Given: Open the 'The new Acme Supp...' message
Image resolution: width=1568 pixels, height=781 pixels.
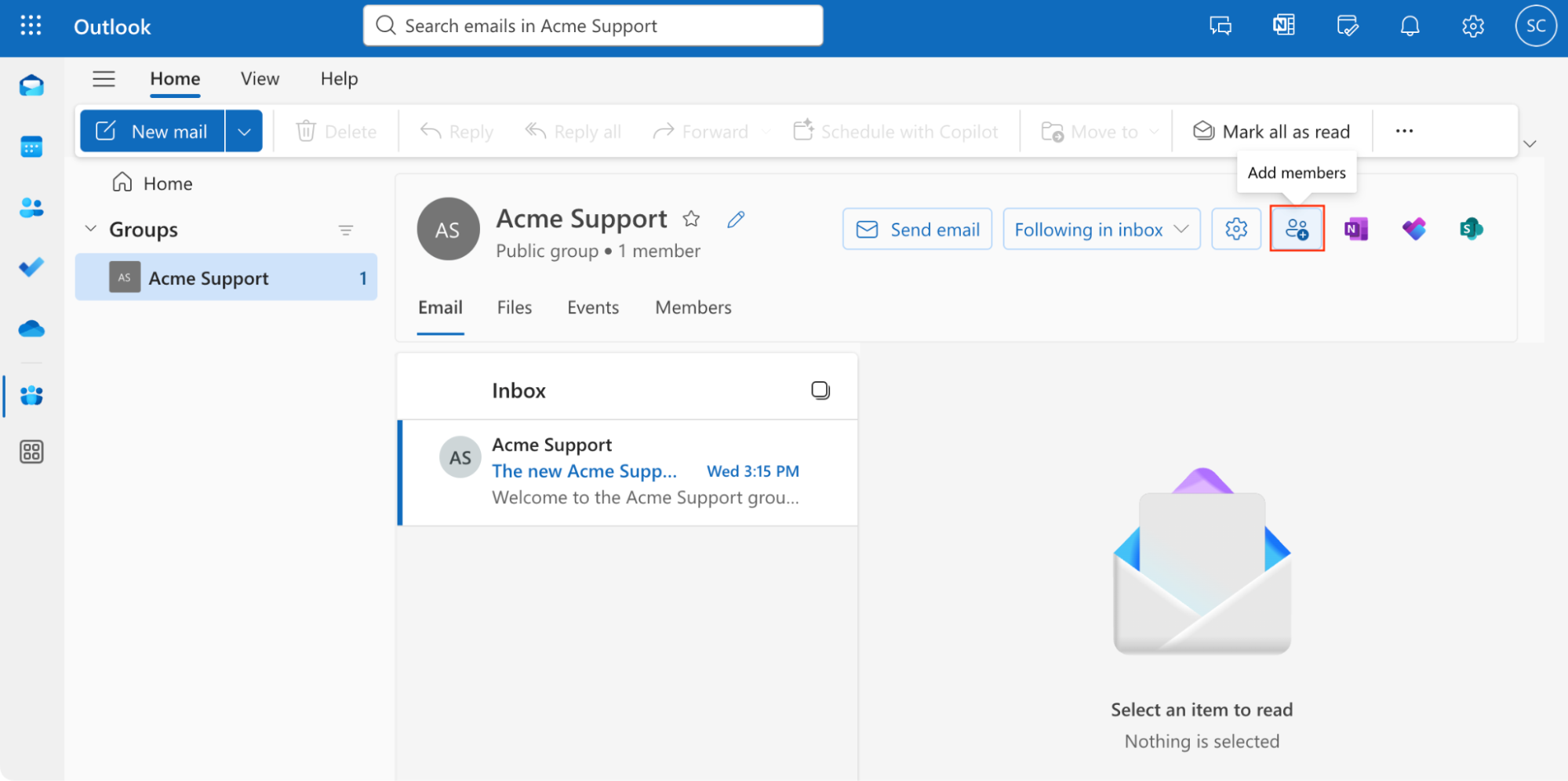Looking at the screenshot, I should (628, 472).
